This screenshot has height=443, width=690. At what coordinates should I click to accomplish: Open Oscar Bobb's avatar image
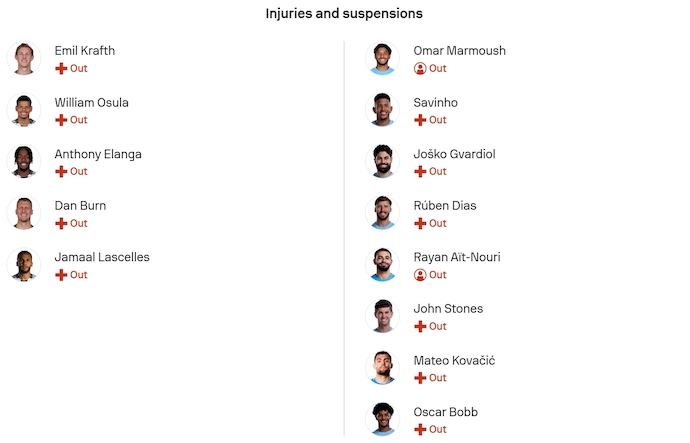click(382, 419)
